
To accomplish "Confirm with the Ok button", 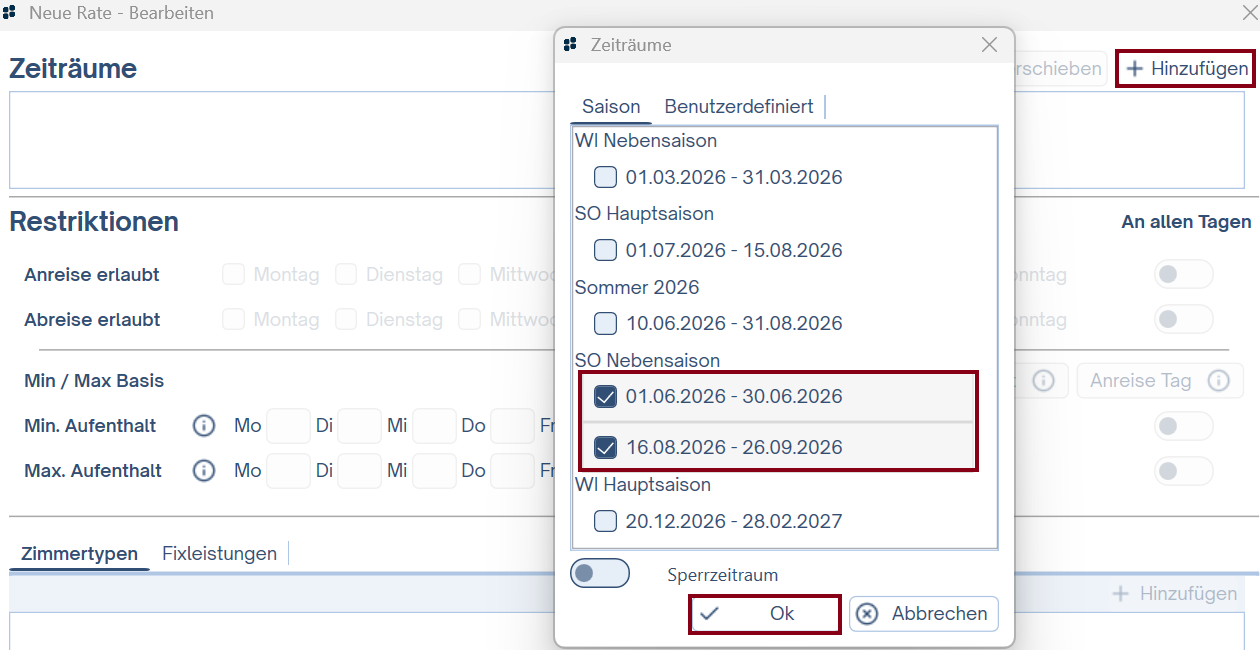I will coord(765,614).
